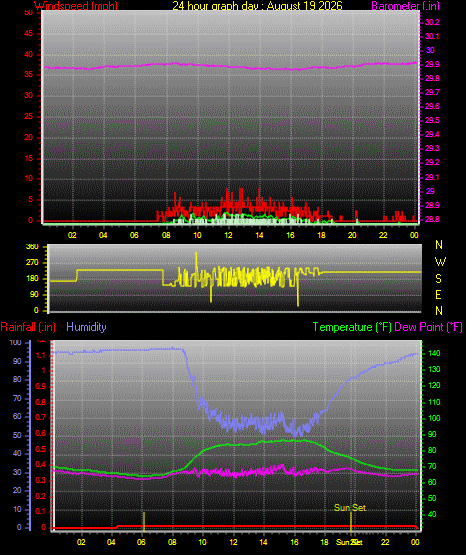Click the 35 value on windspeed axis

pyautogui.click(x=28, y=75)
